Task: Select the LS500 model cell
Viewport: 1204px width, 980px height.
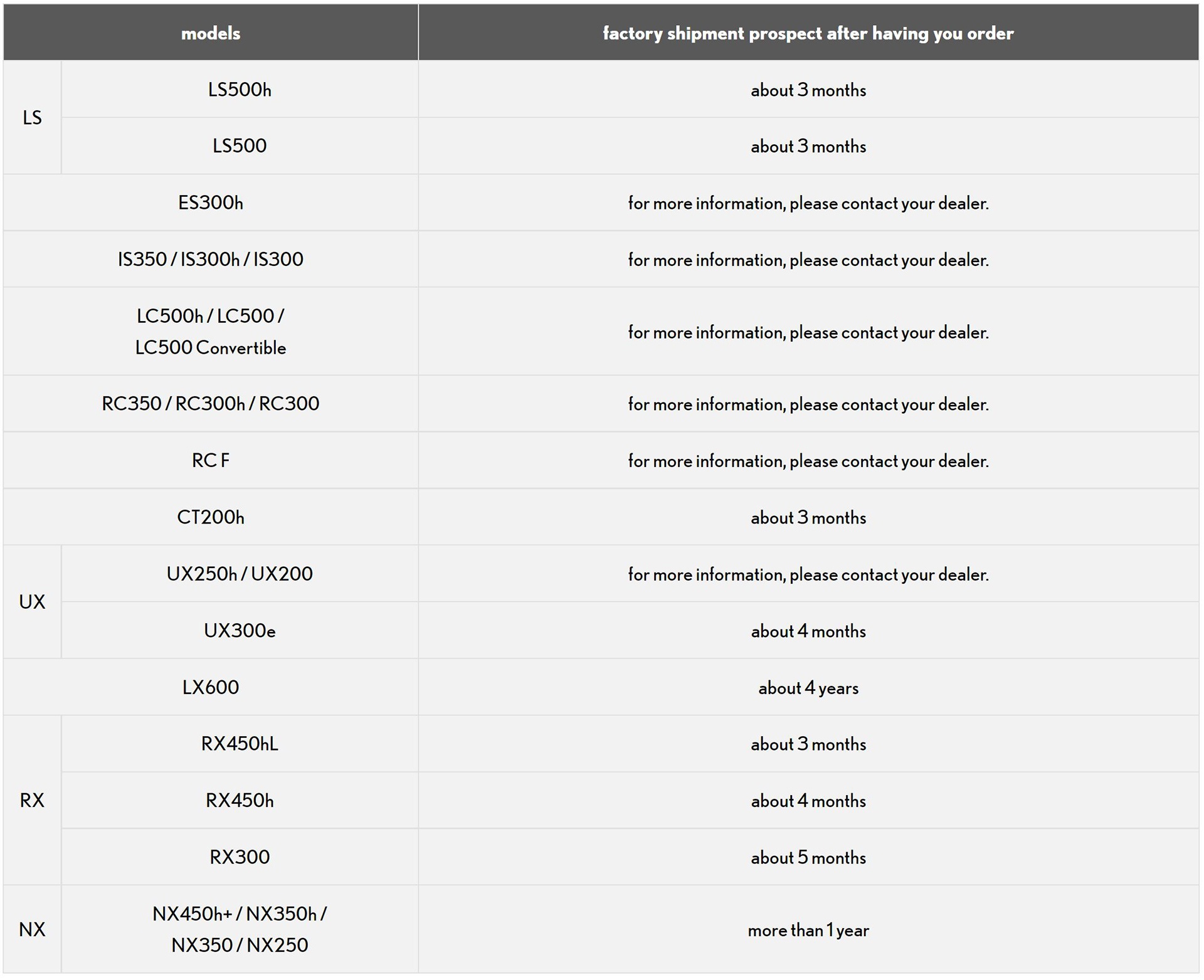Action: (x=240, y=146)
